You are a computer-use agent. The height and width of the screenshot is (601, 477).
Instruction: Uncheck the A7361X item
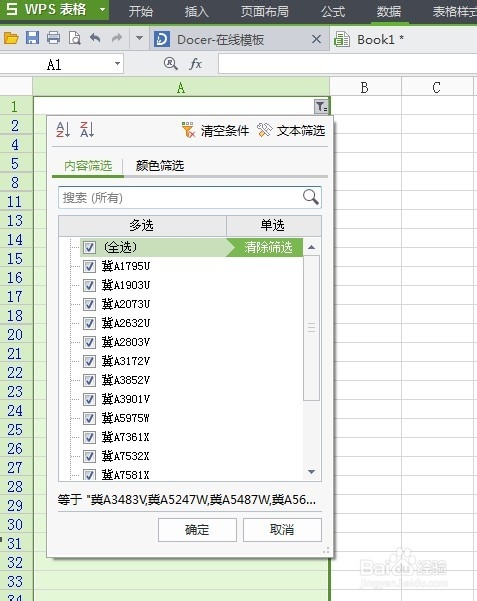(89, 437)
